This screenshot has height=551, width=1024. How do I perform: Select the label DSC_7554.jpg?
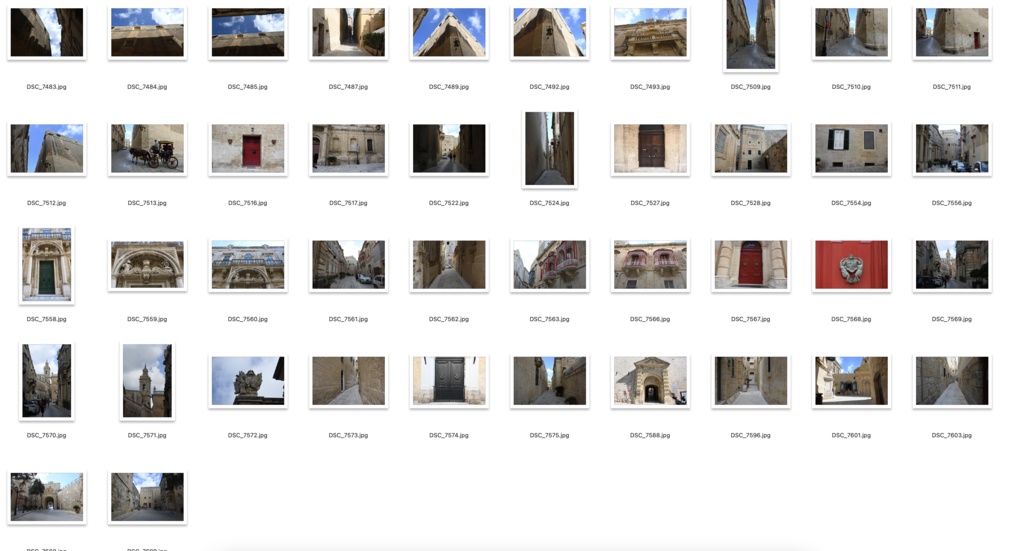851,203
